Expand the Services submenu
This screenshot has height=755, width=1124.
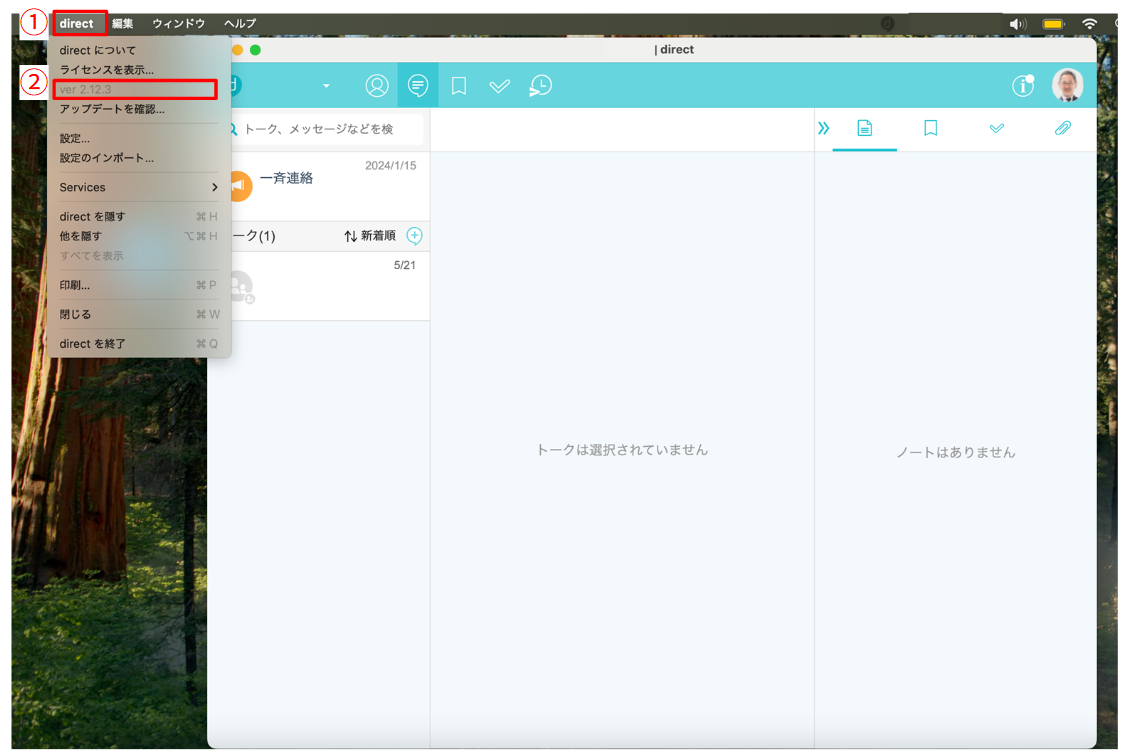[138, 188]
